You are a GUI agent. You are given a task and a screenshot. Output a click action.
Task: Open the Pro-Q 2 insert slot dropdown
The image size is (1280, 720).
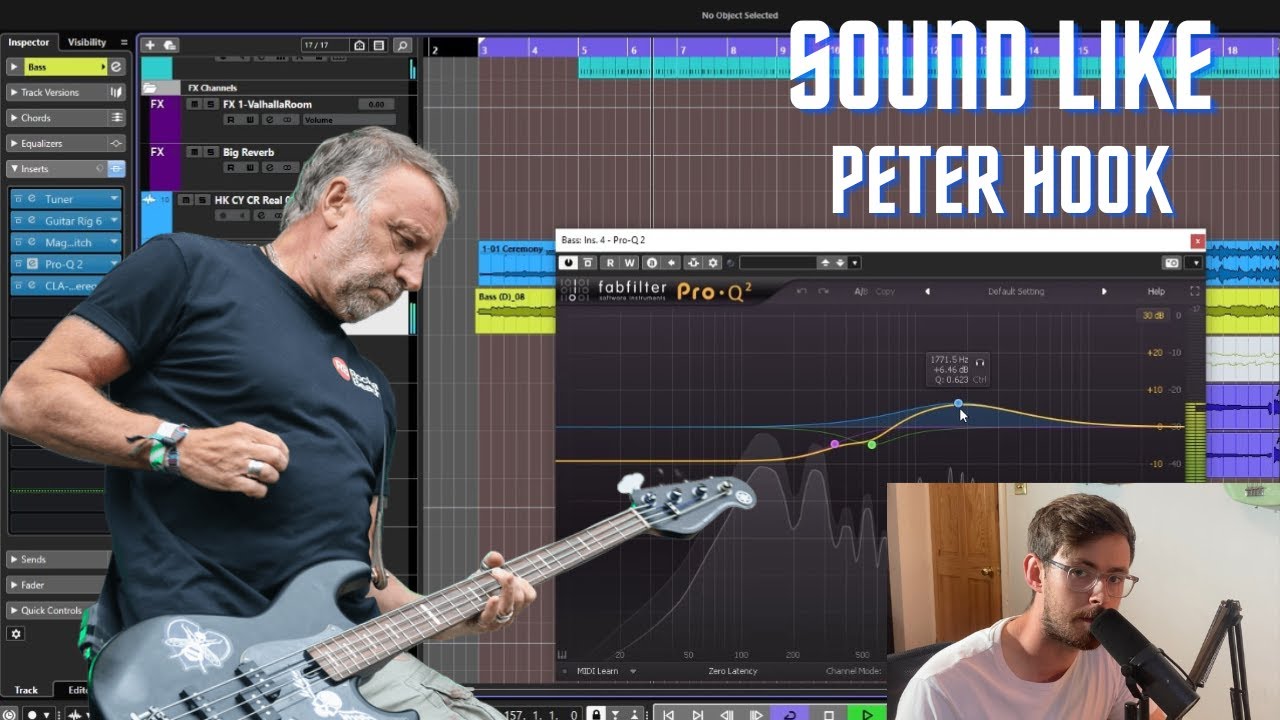tap(114, 264)
